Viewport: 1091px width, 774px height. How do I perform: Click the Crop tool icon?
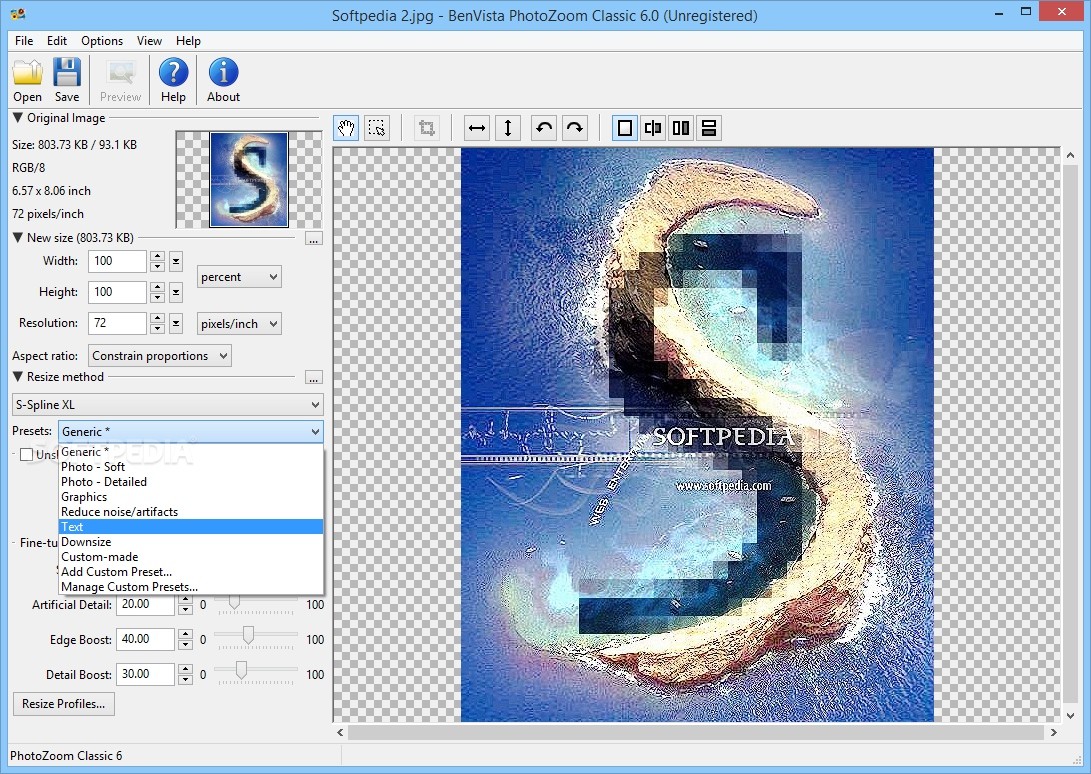[x=427, y=128]
